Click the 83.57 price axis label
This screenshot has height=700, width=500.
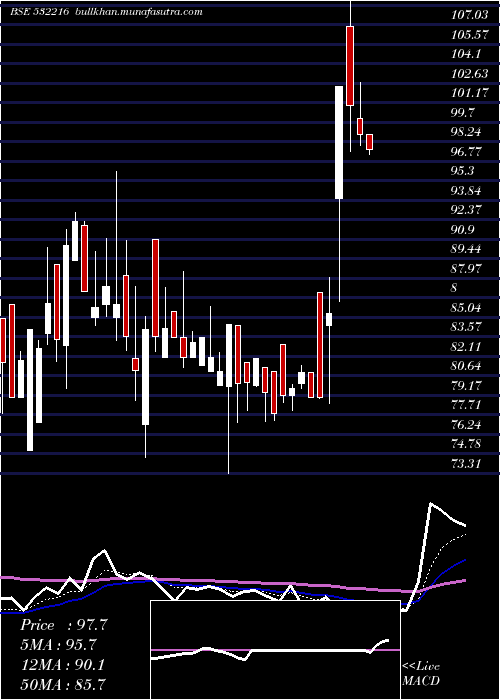pyautogui.click(x=466, y=327)
